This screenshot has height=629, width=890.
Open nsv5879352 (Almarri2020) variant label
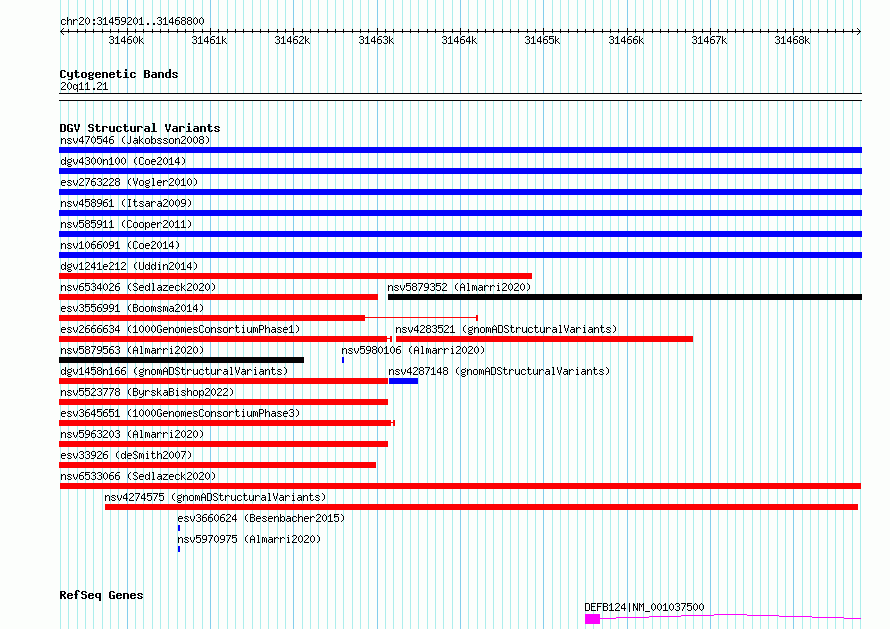click(459, 287)
